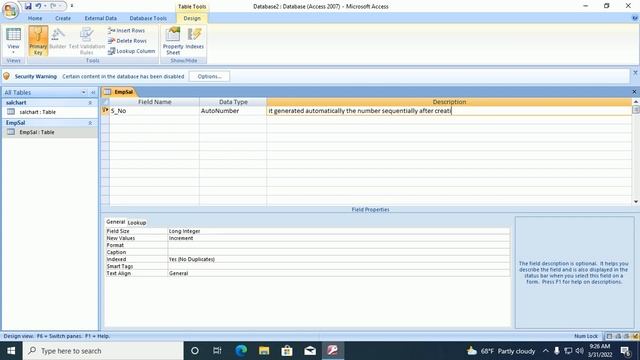Switch to the Home ribbon tab
This screenshot has height=360, width=640.
pos(35,18)
